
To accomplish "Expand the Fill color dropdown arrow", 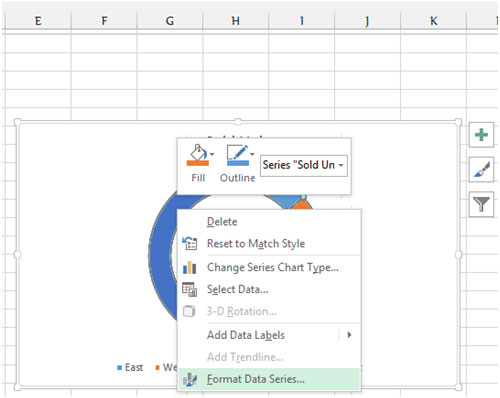I will click(212, 154).
